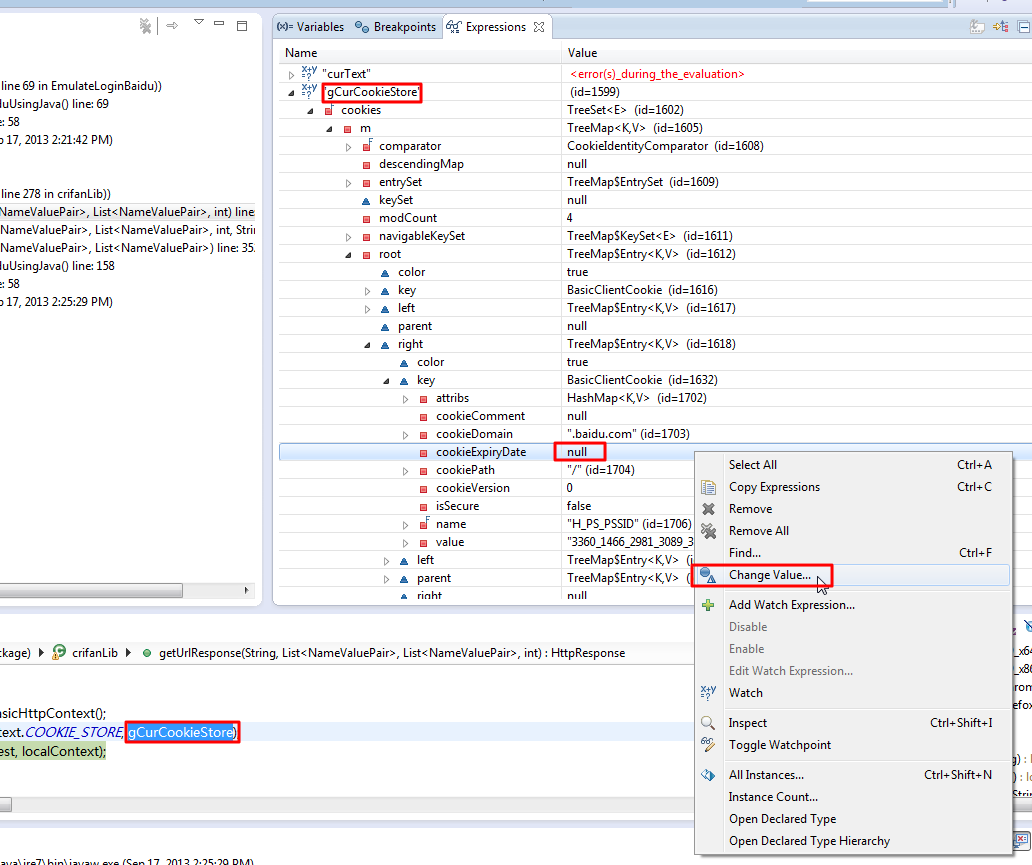Expand the cookiePath node
This screenshot has height=865, width=1032.
click(405, 471)
